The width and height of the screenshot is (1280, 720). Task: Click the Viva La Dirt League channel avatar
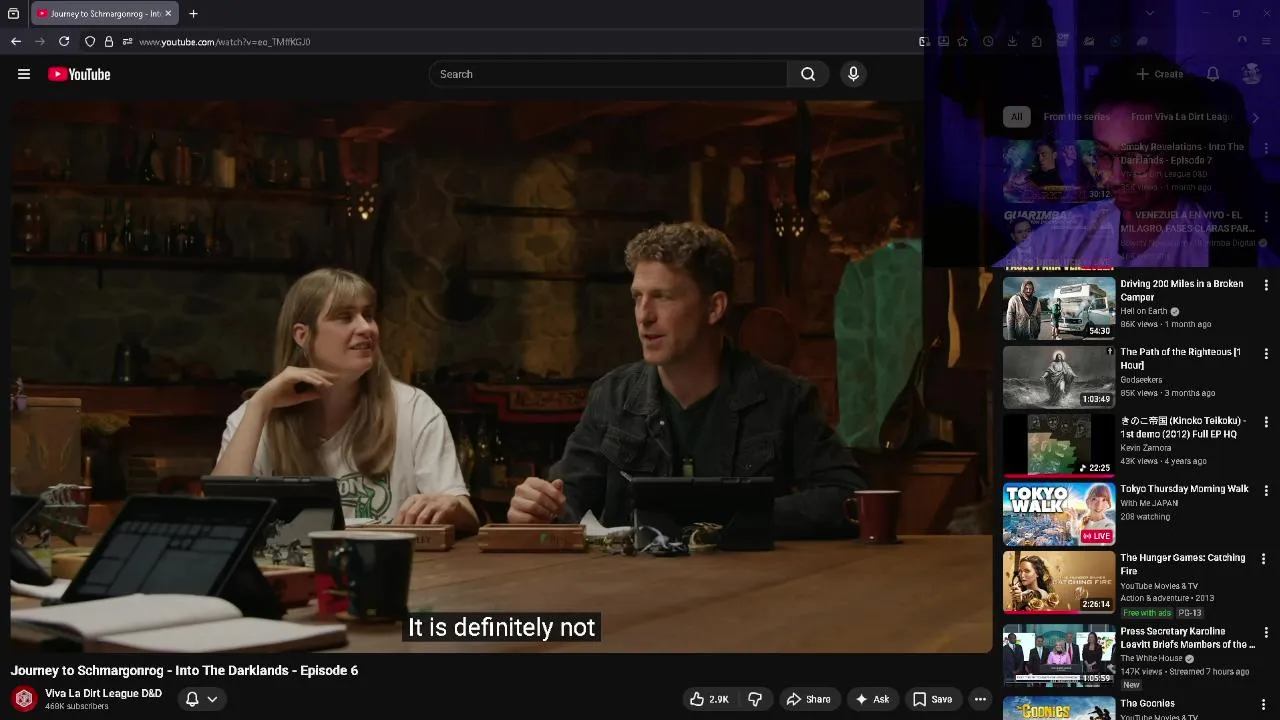coord(24,699)
